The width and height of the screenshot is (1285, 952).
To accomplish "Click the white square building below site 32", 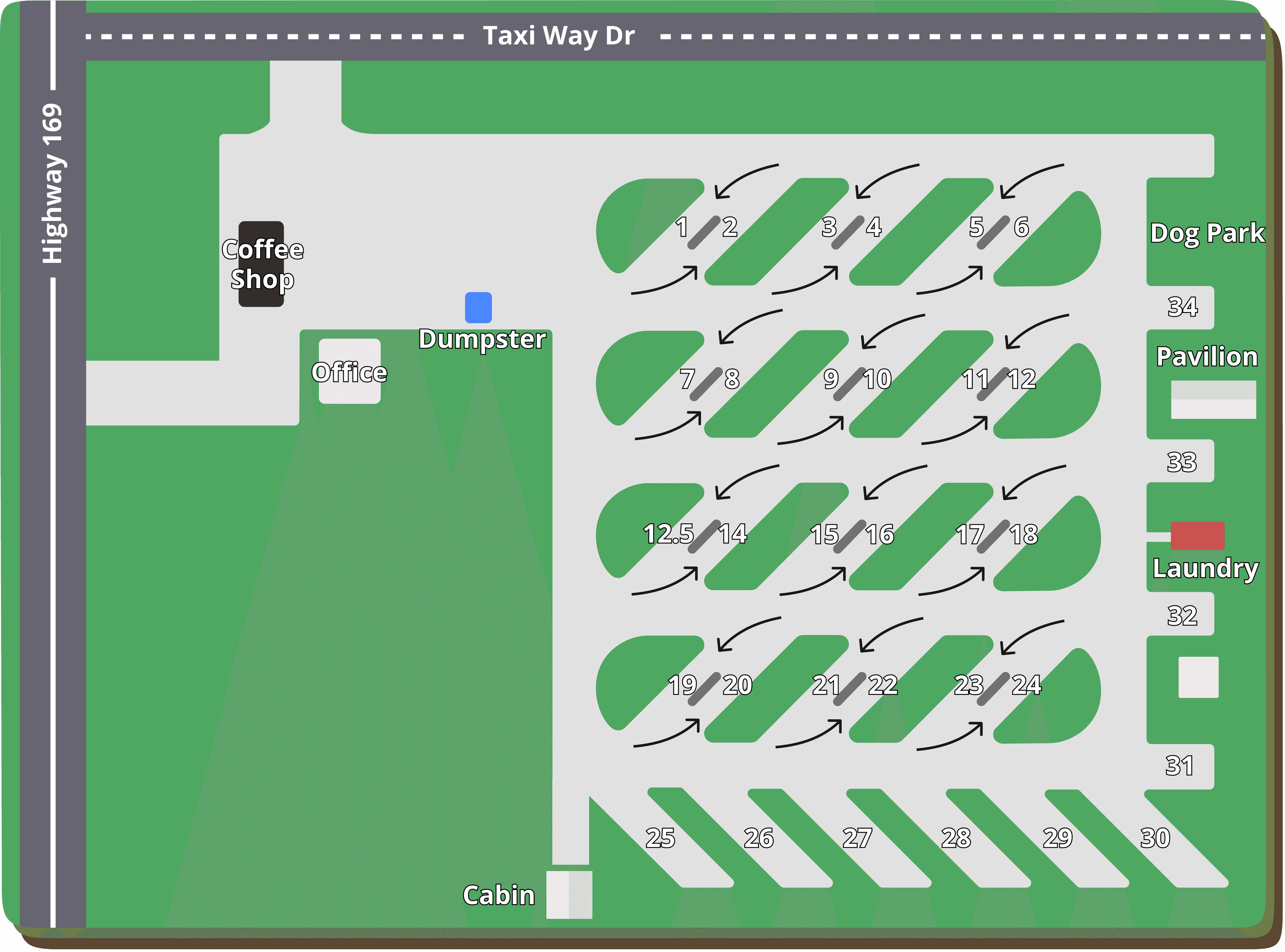I will (x=1198, y=677).
